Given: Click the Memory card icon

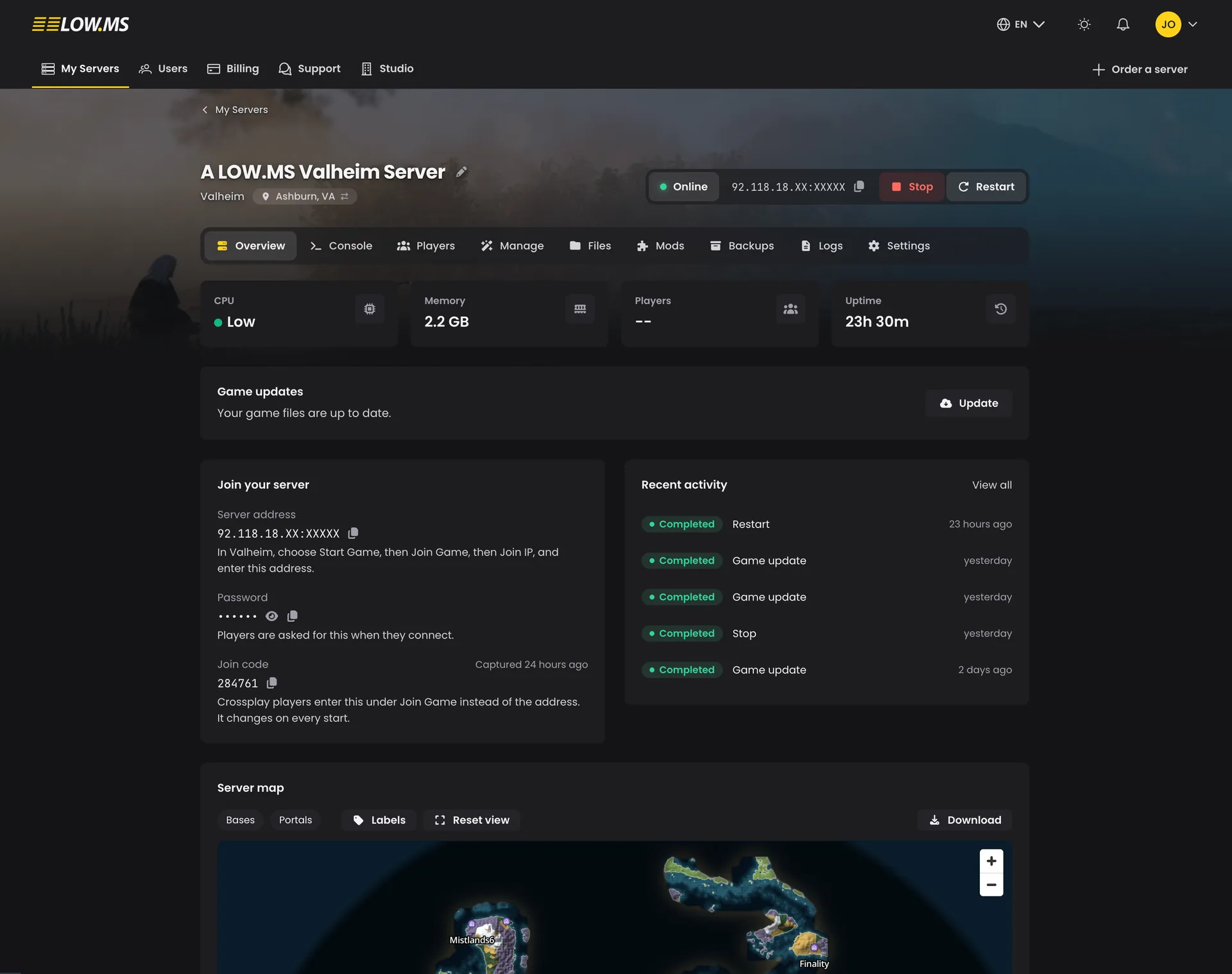Looking at the screenshot, I should tap(580, 309).
